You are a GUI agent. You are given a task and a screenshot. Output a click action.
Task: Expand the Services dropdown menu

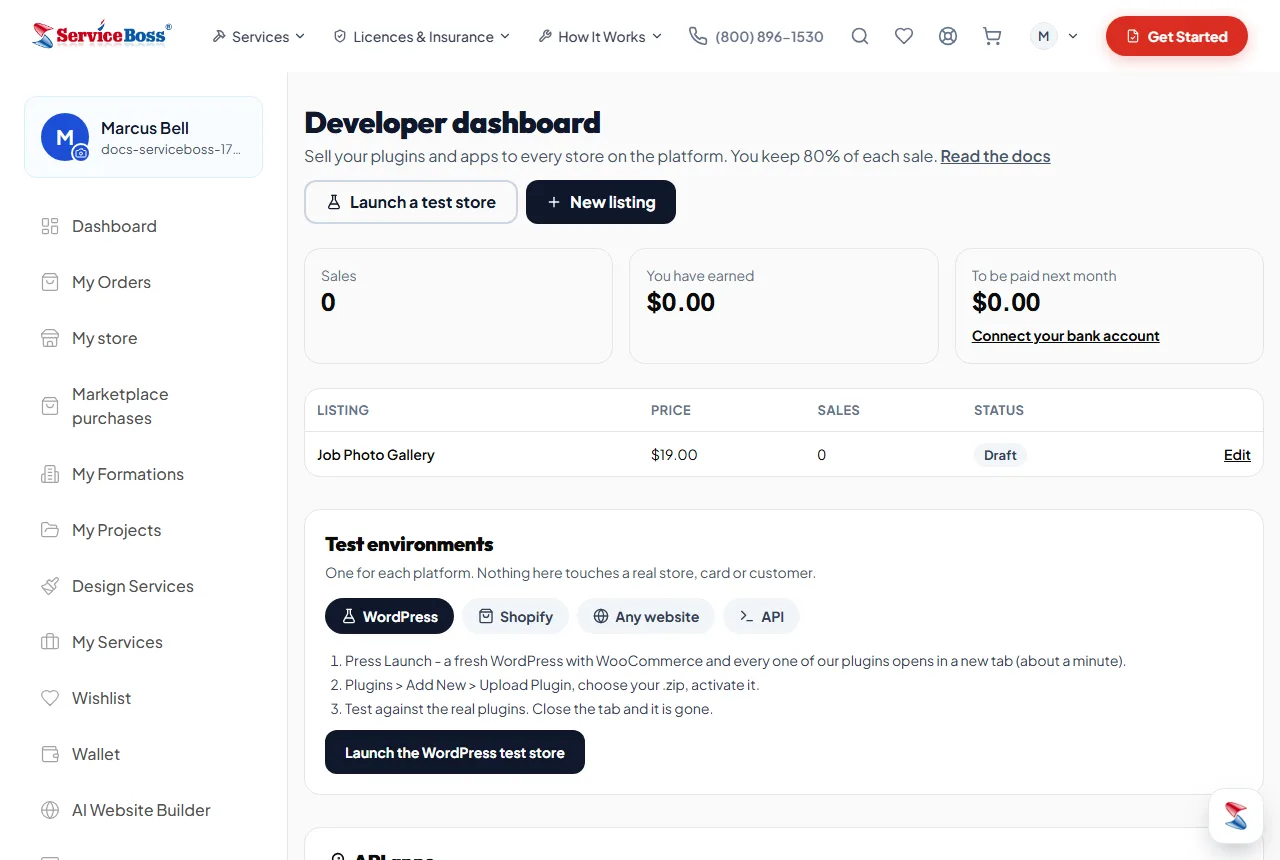259,36
